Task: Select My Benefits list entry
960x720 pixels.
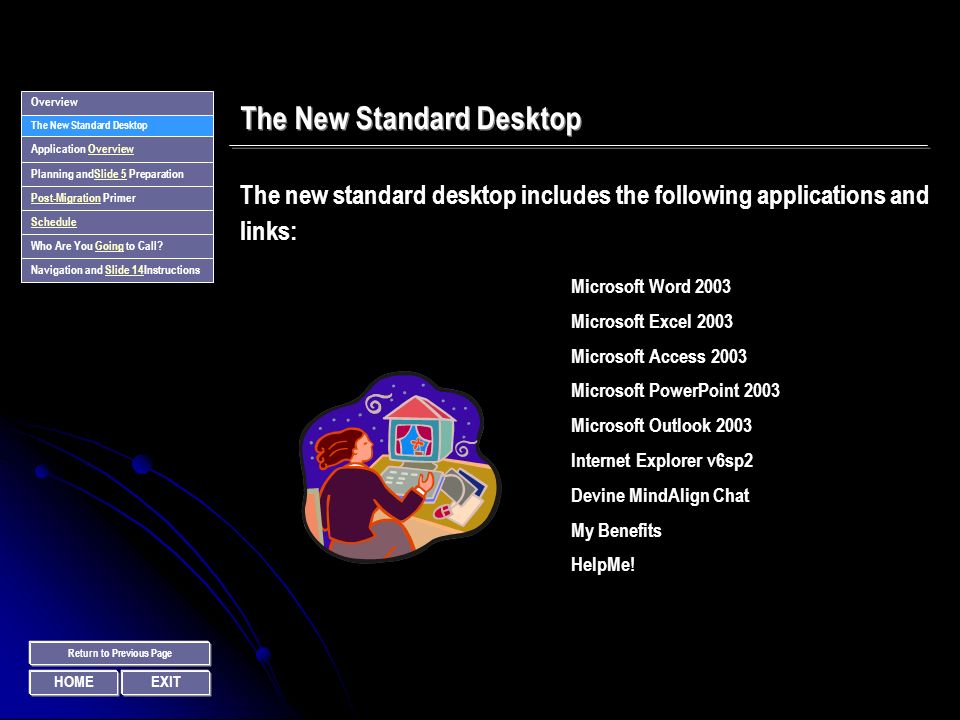Action: click(616, 531)
